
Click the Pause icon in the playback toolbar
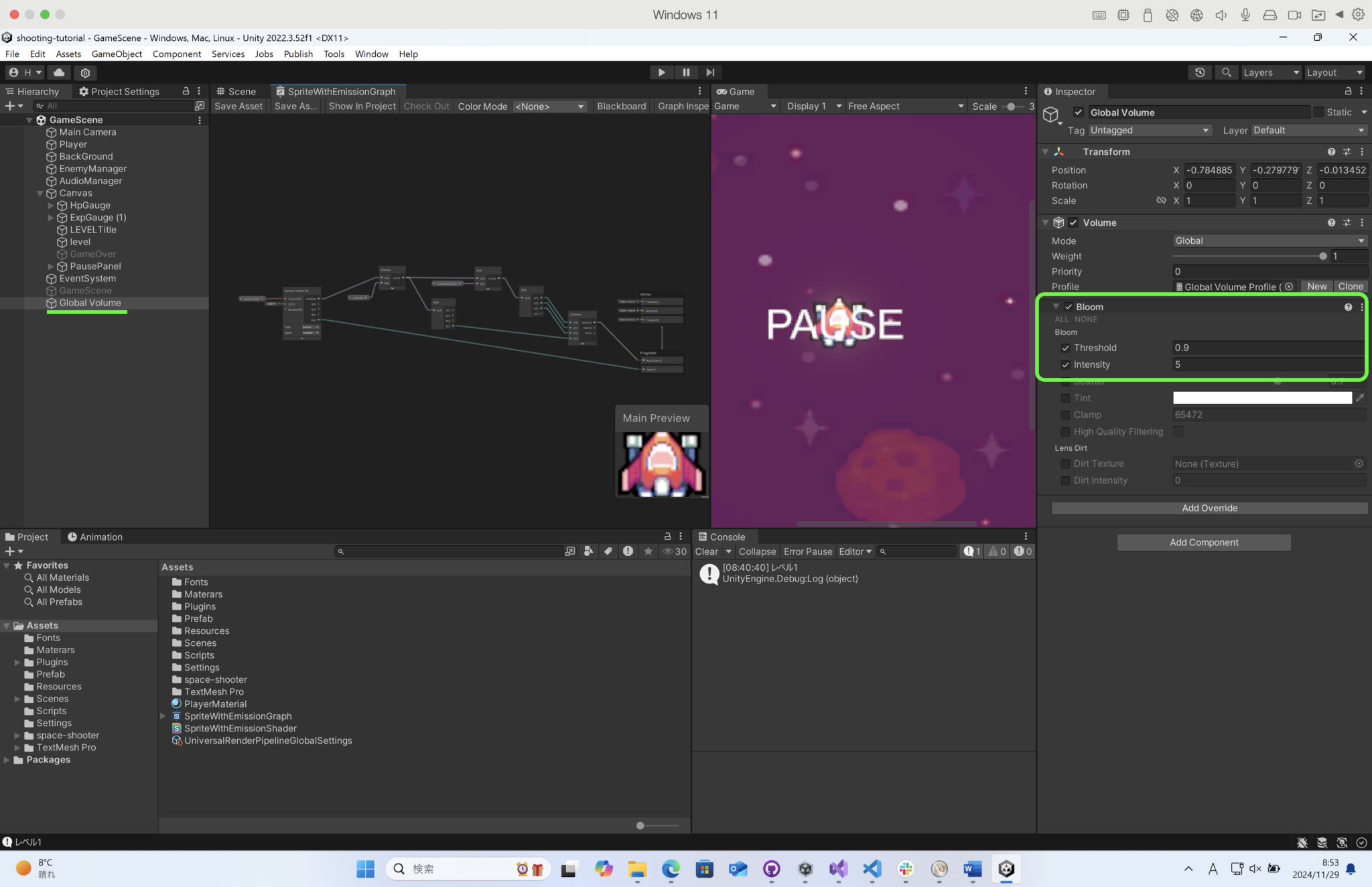pos(686,72)
